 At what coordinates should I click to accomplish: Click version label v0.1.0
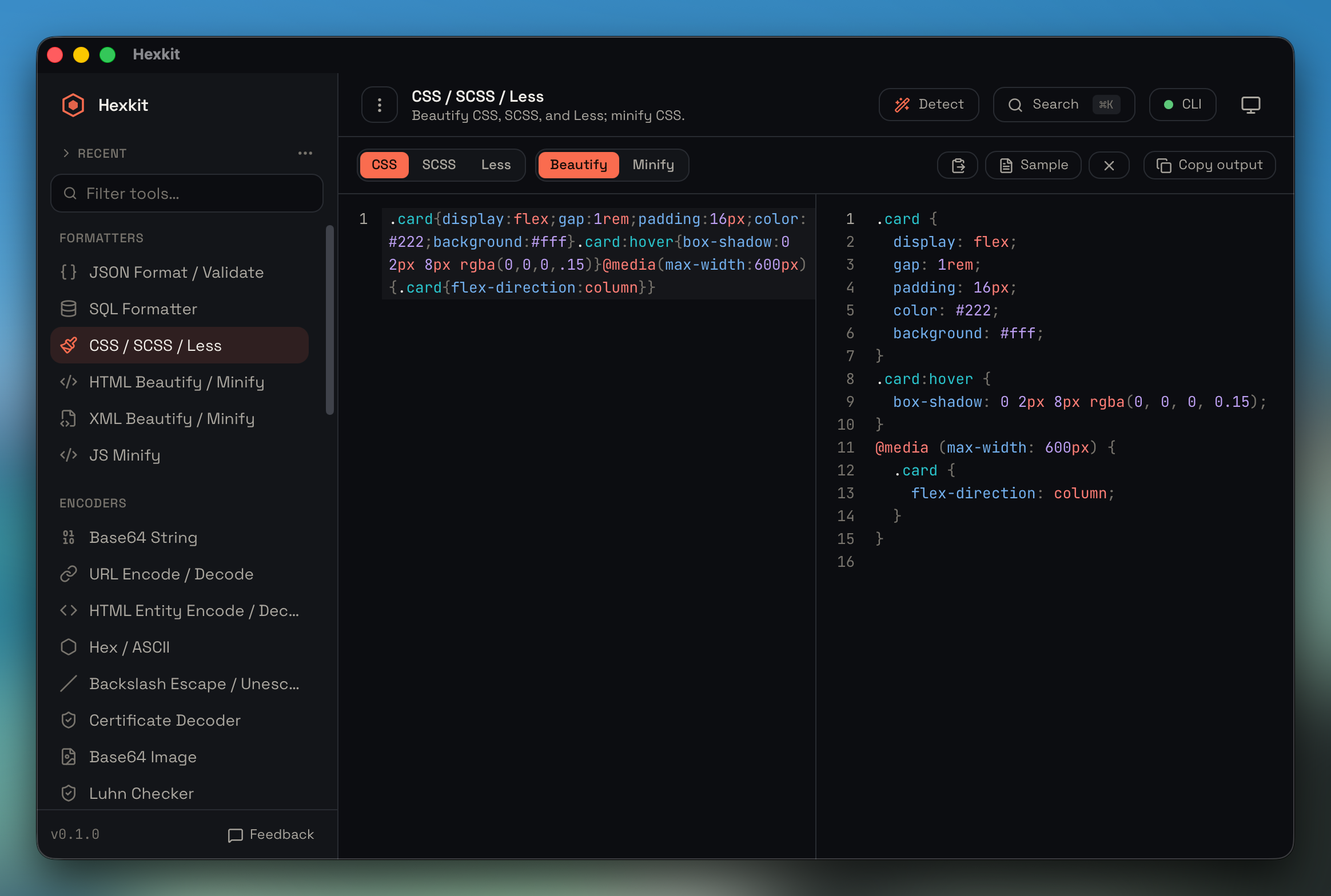point(75,835)
